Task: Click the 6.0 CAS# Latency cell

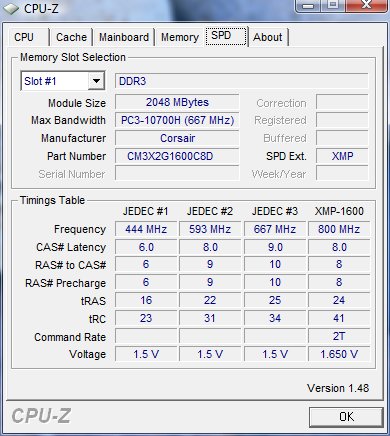Action: click(x=146, y=247)
